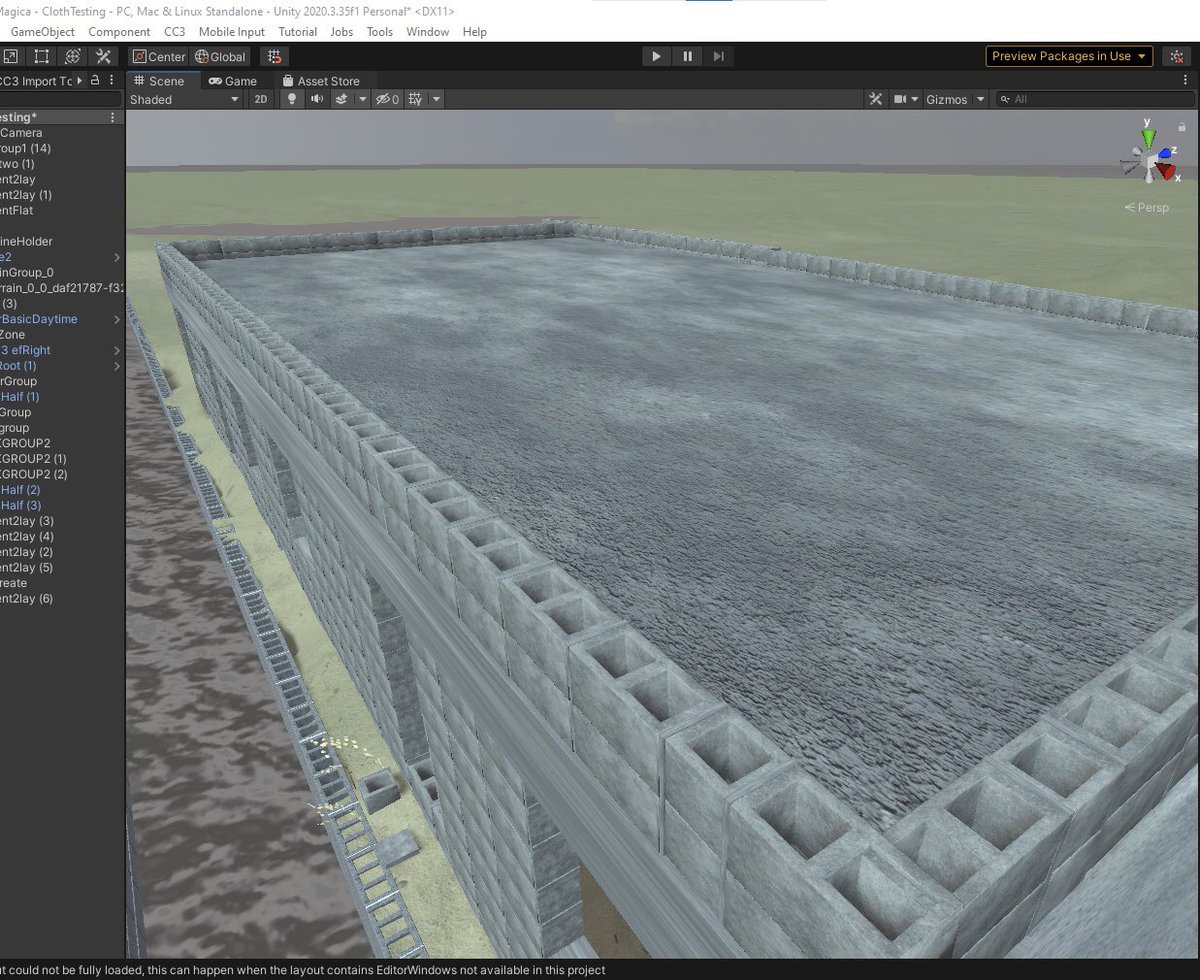The height and width of the screenshot is (980, 1200).
Task: Open the CC3 Import Tool tab
Action: [36, 81]
